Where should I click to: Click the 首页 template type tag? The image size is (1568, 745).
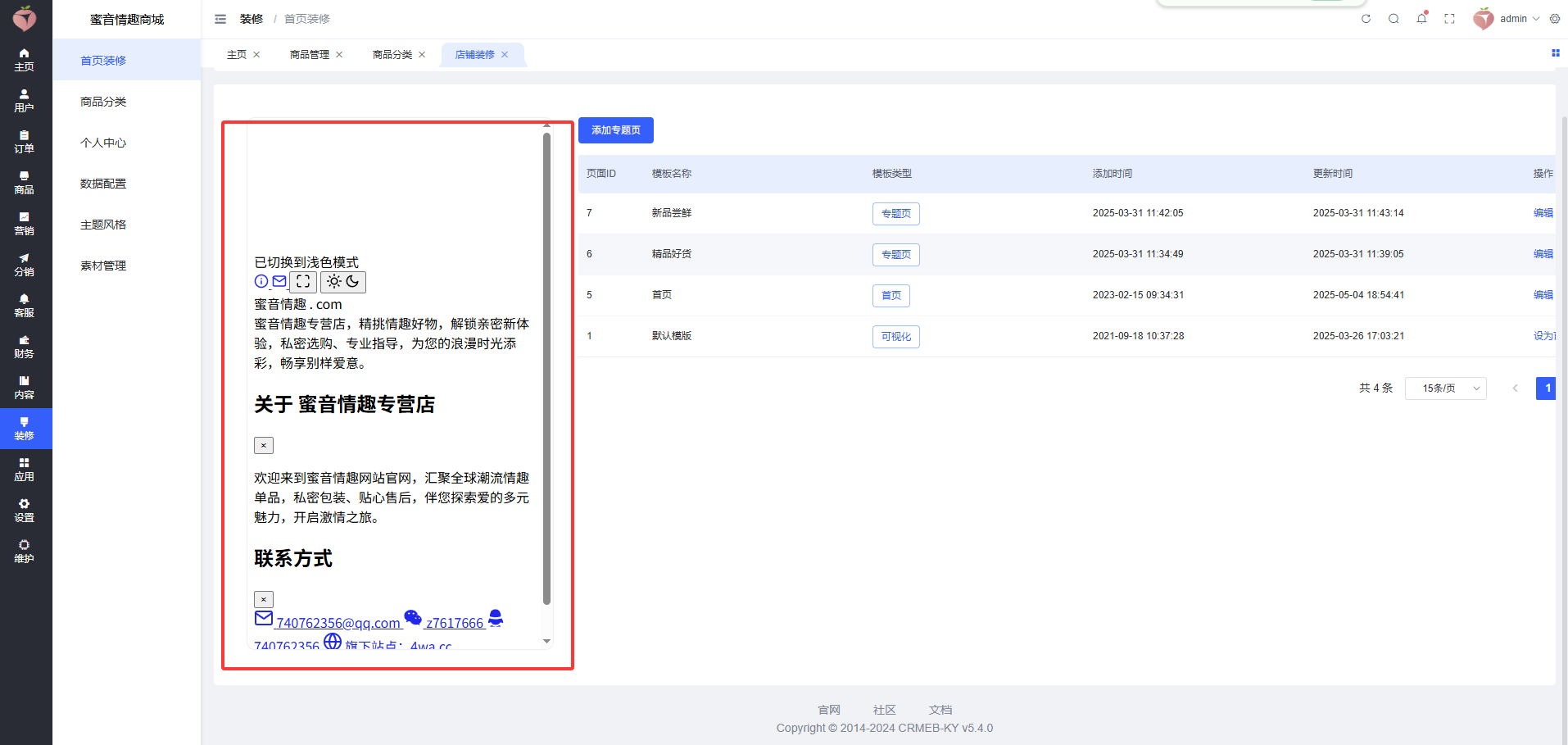click(x=891, y=296)
